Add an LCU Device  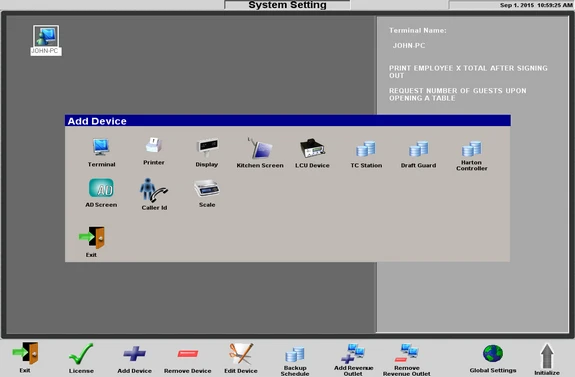pyautogui.click(x=312, y=153)
